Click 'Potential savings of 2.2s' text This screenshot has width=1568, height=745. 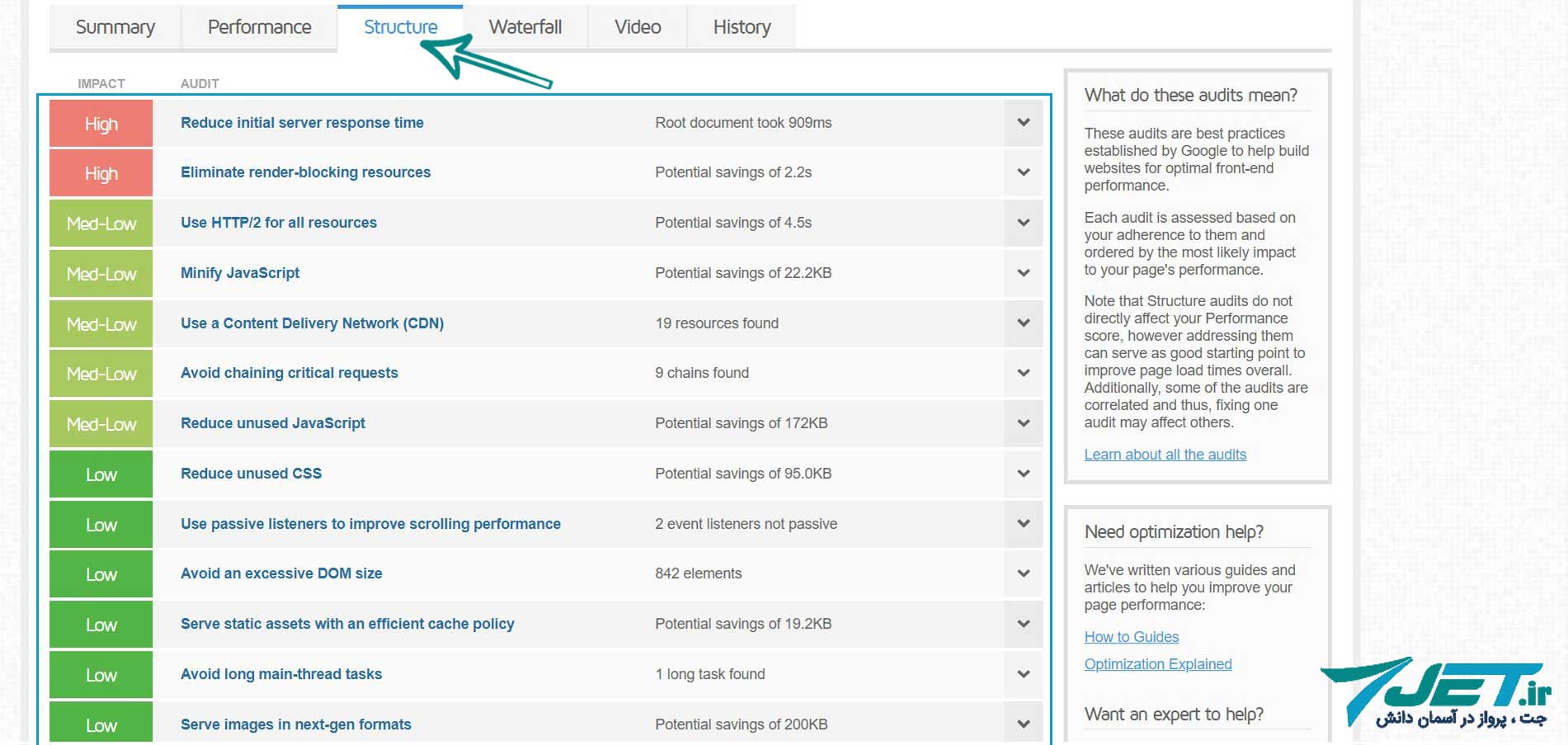733,172
